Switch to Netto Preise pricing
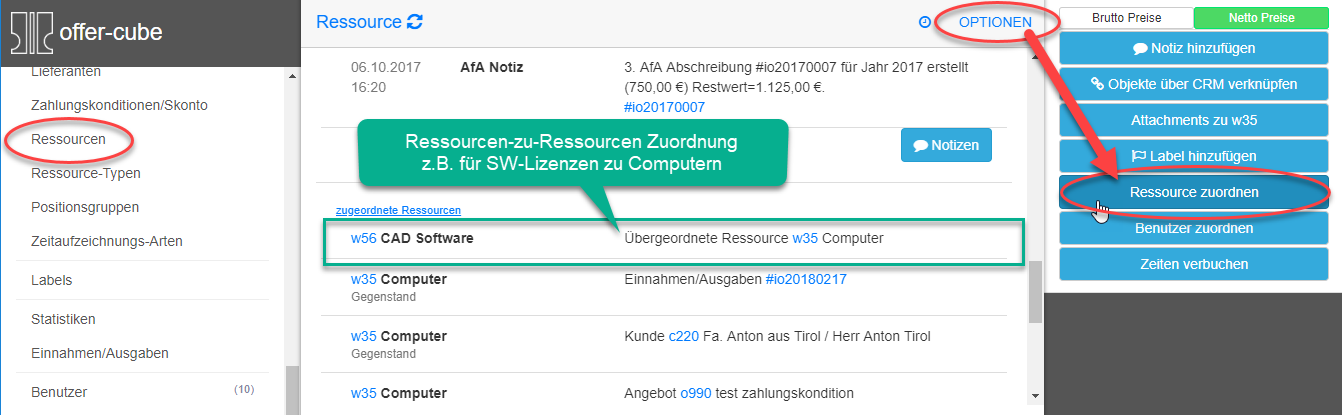Viewport: 1342px width, 415px height. tap(1261, 18)
